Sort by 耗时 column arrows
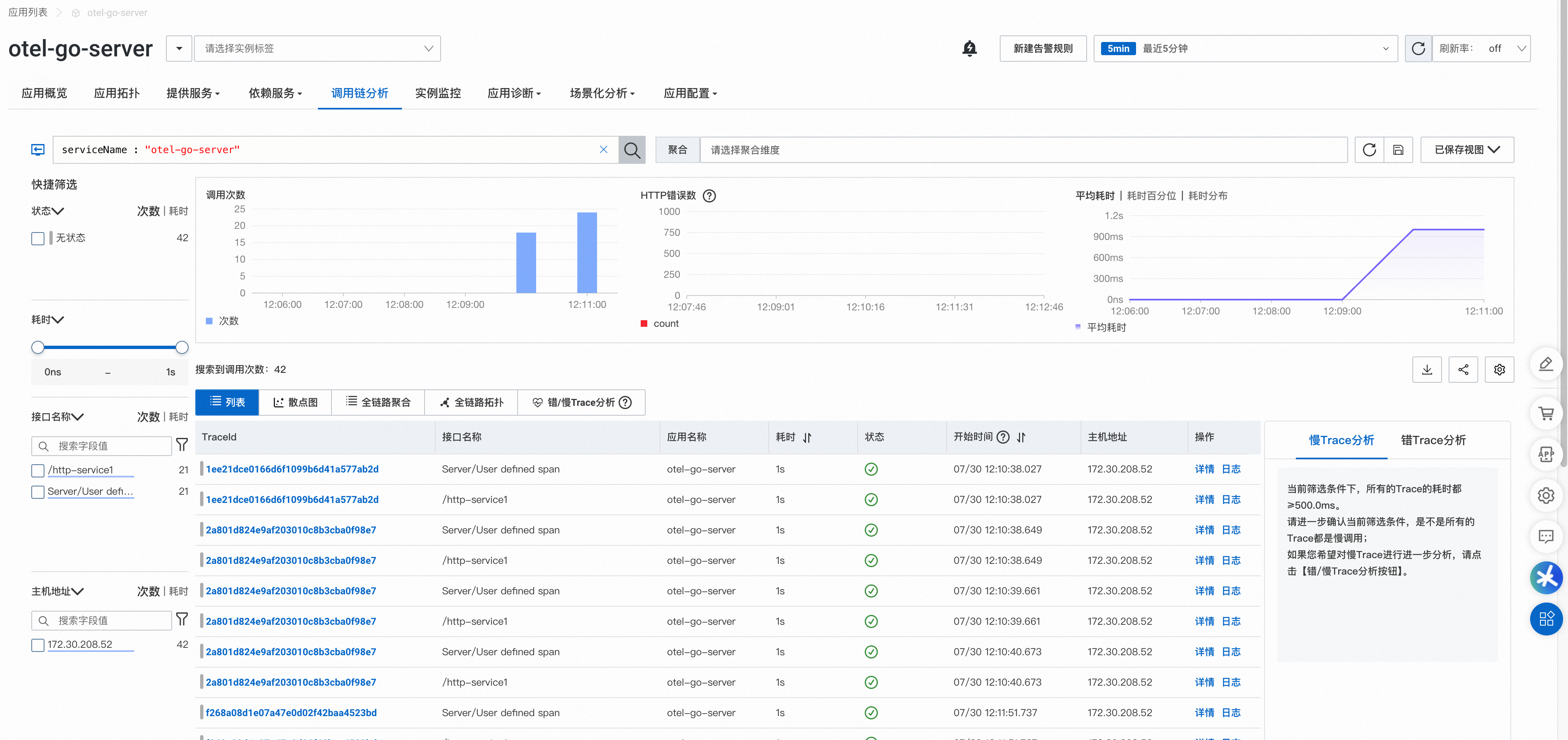The height and width of the screenshot is (740, 1568). 807,437
